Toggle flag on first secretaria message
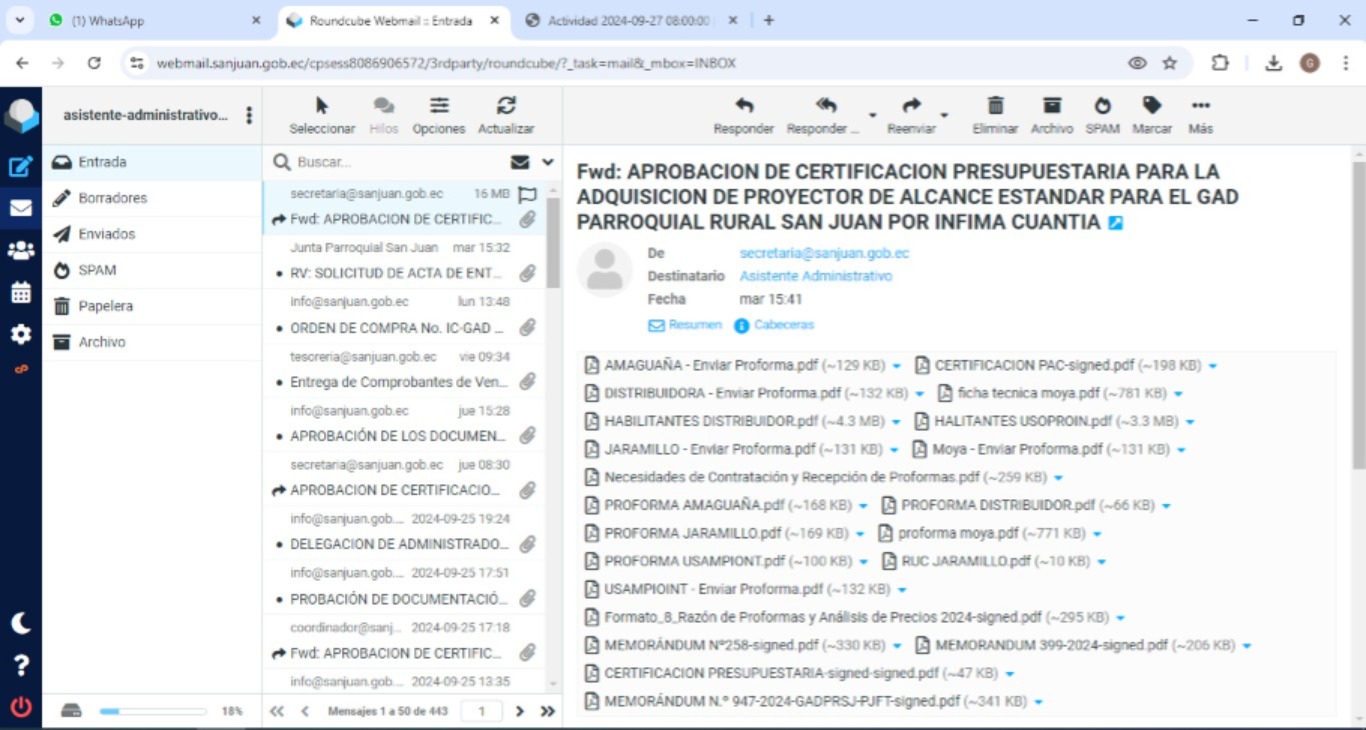The height and width of the screenshot is (730, 1366). click(528, 194)
